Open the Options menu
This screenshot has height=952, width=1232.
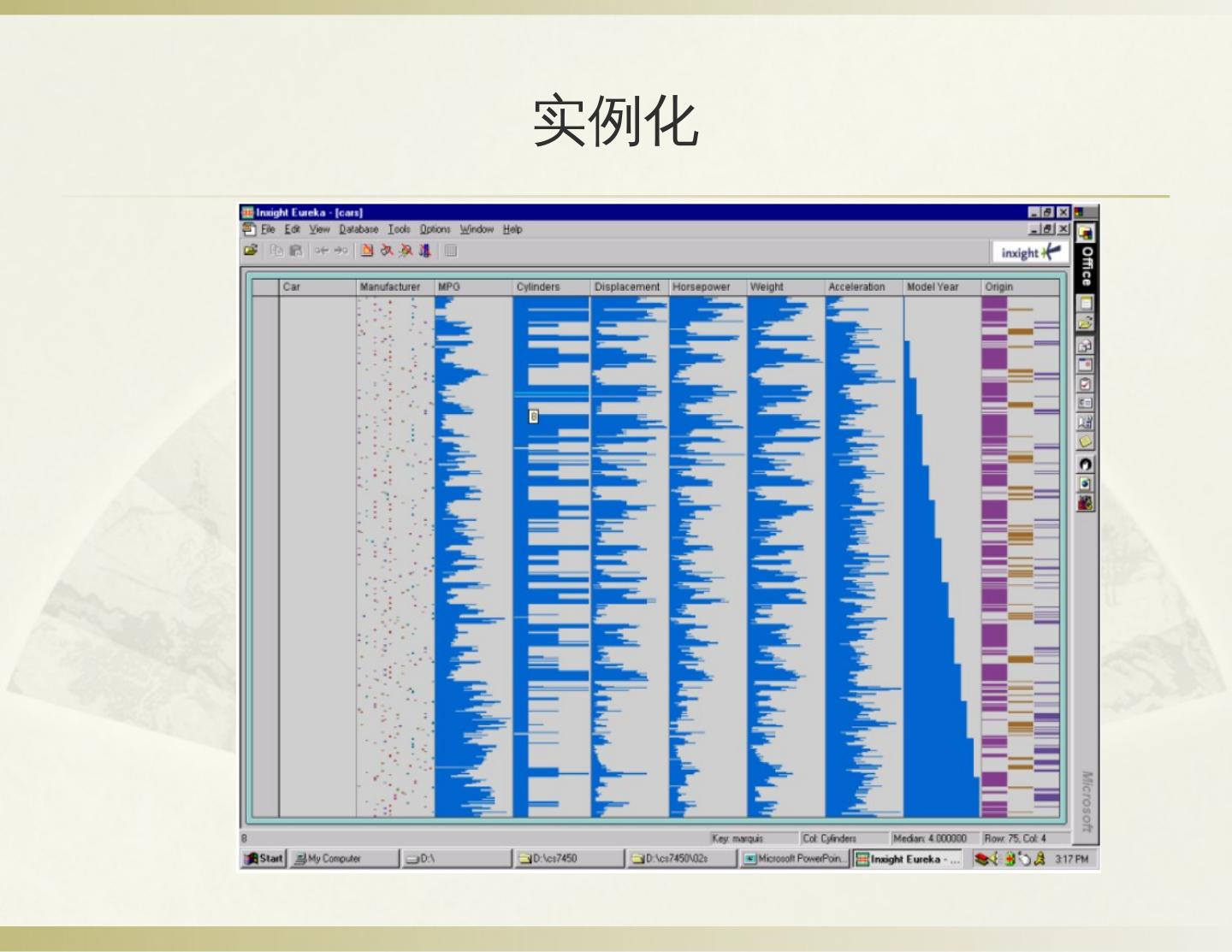click(435, 229)
